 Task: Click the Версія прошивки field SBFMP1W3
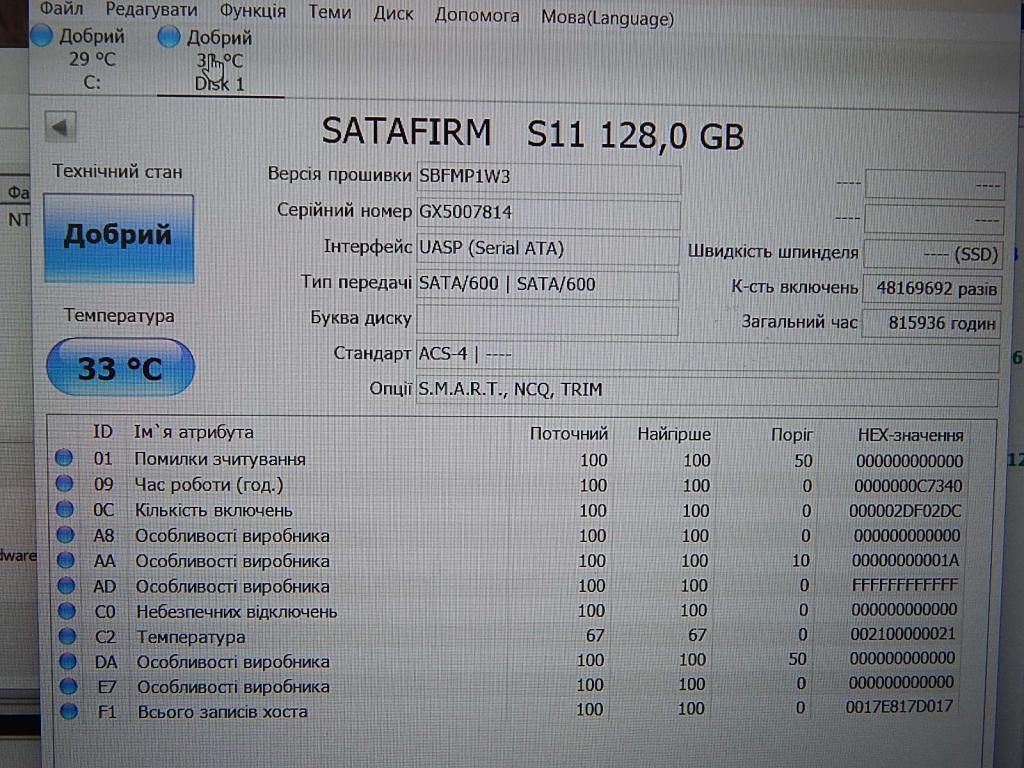(x=547, y=177)
